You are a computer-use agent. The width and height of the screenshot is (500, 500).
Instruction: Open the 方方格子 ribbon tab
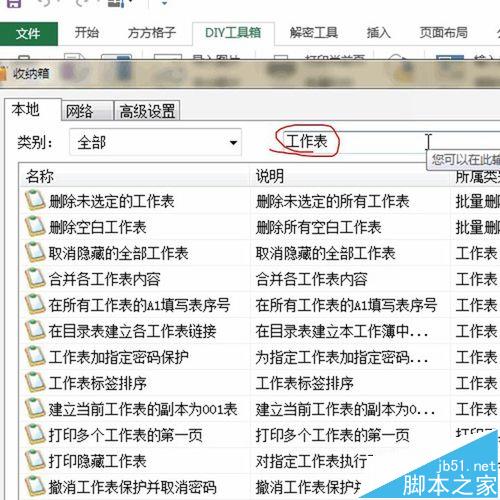click(152, 33)
